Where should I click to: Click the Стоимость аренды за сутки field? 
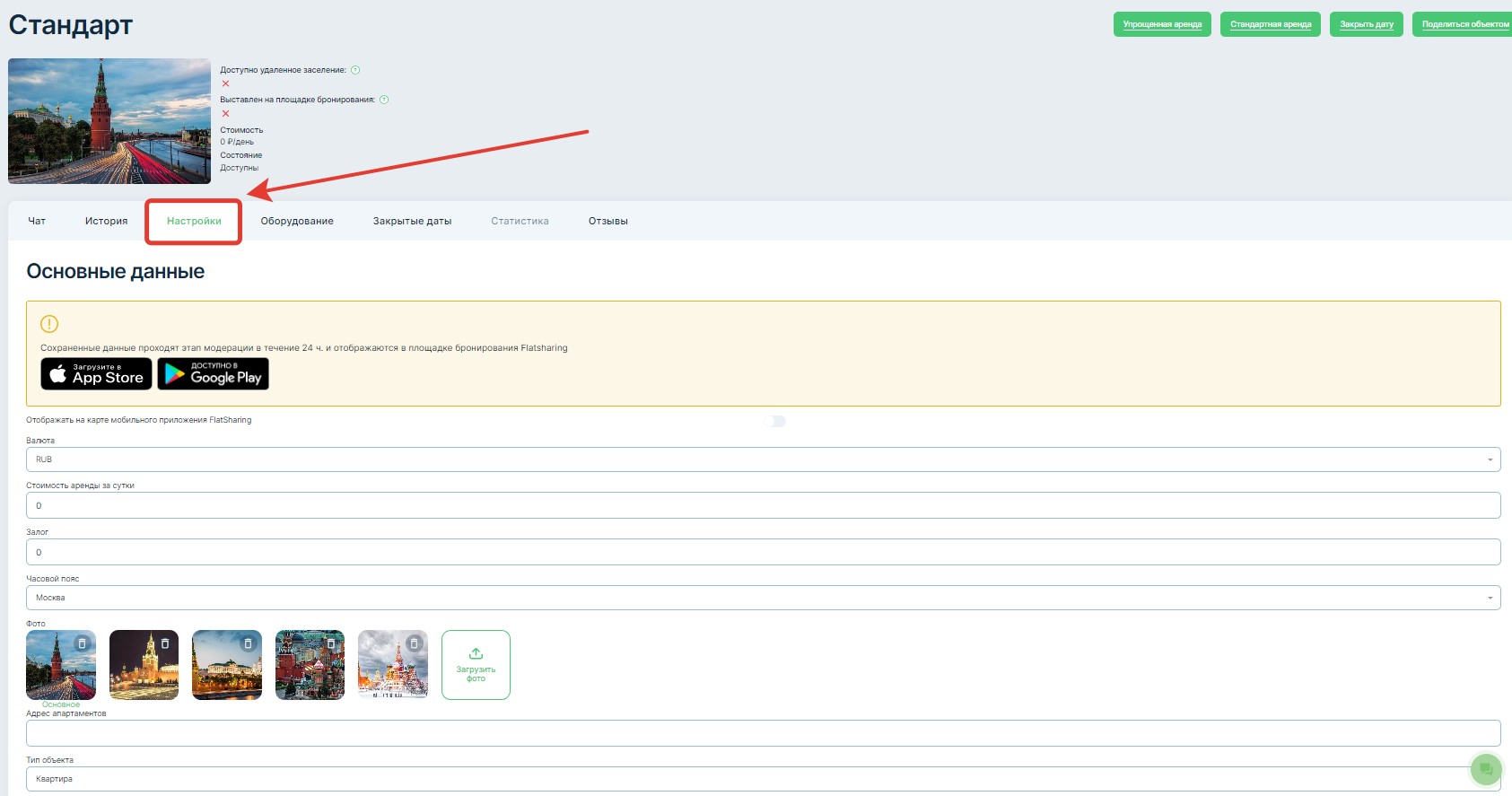pos(763,505)
